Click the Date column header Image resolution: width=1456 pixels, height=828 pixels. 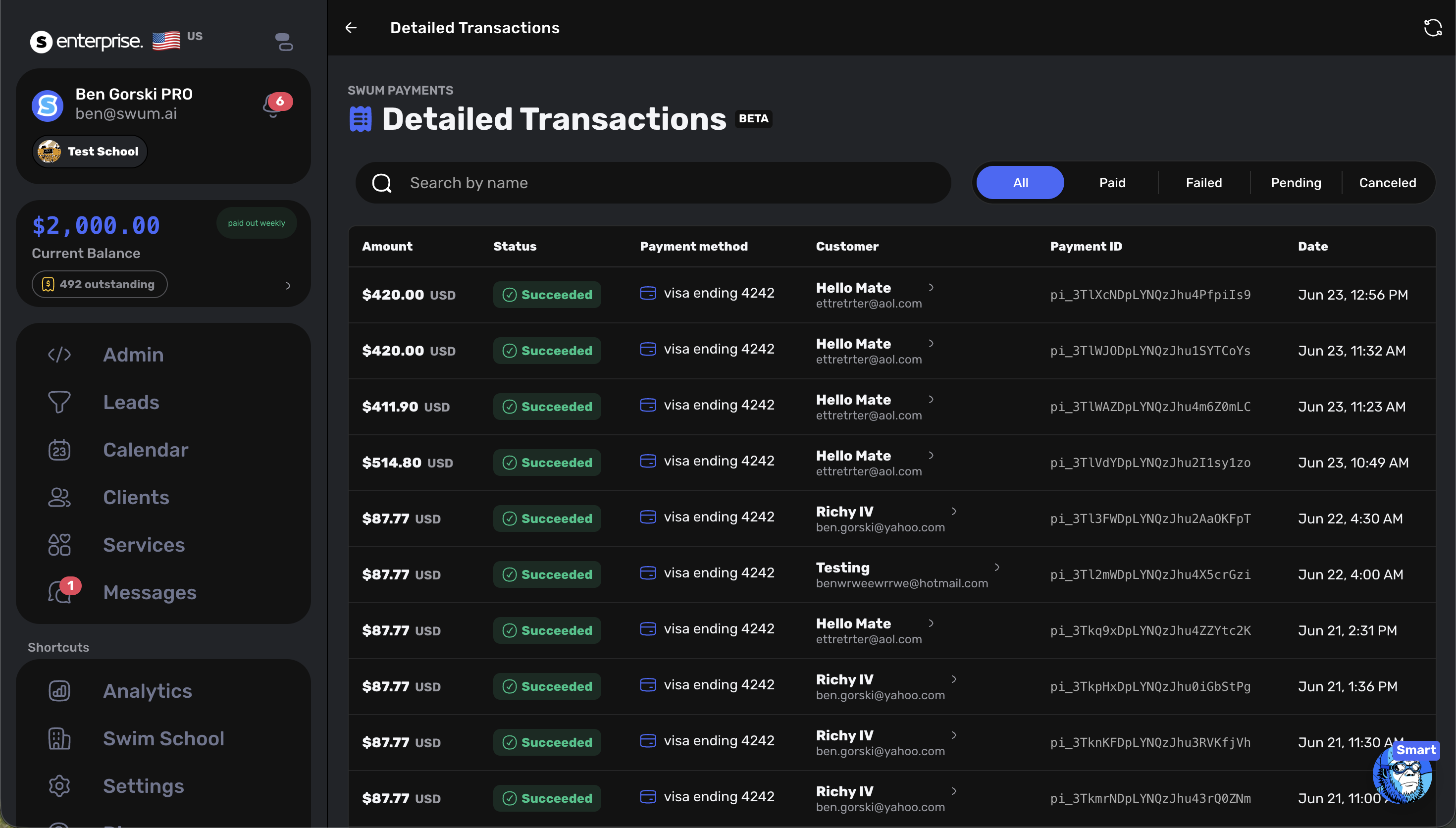pos(1313,246)
